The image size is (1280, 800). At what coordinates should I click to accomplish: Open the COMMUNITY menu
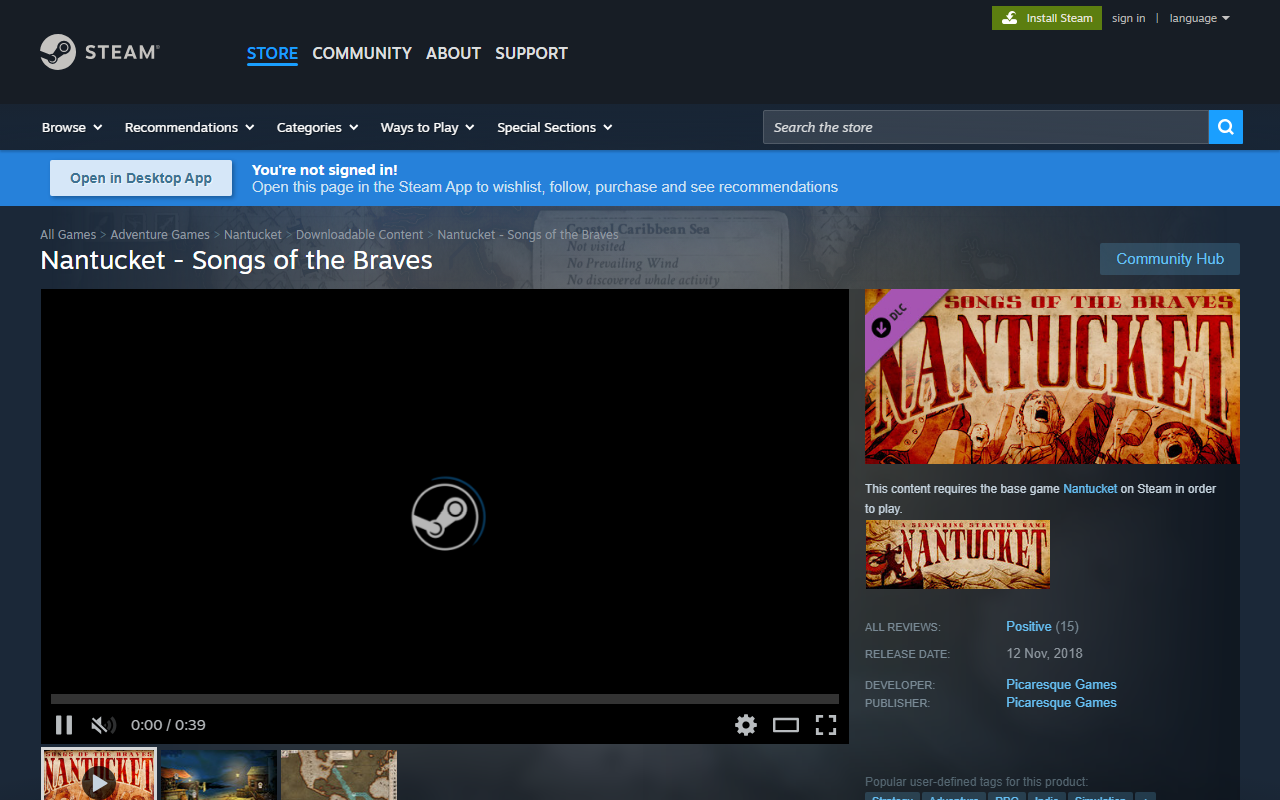pyautogui.click(x=362, y=53)
